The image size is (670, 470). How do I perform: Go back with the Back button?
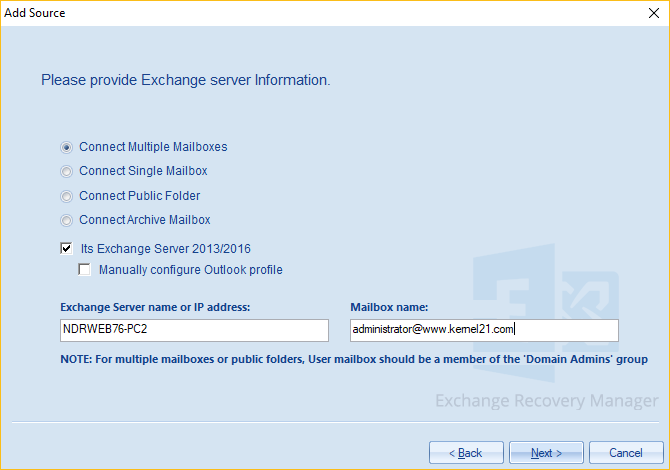[466, 452]
